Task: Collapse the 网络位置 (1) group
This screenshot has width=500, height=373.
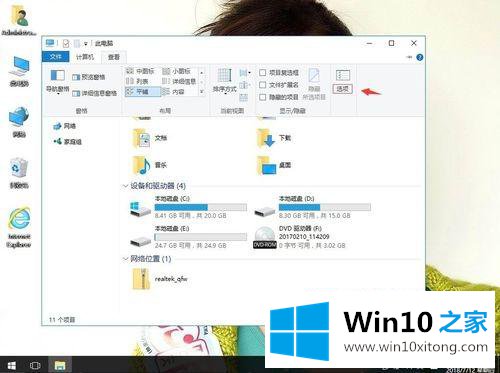Action: pos(125,259)
